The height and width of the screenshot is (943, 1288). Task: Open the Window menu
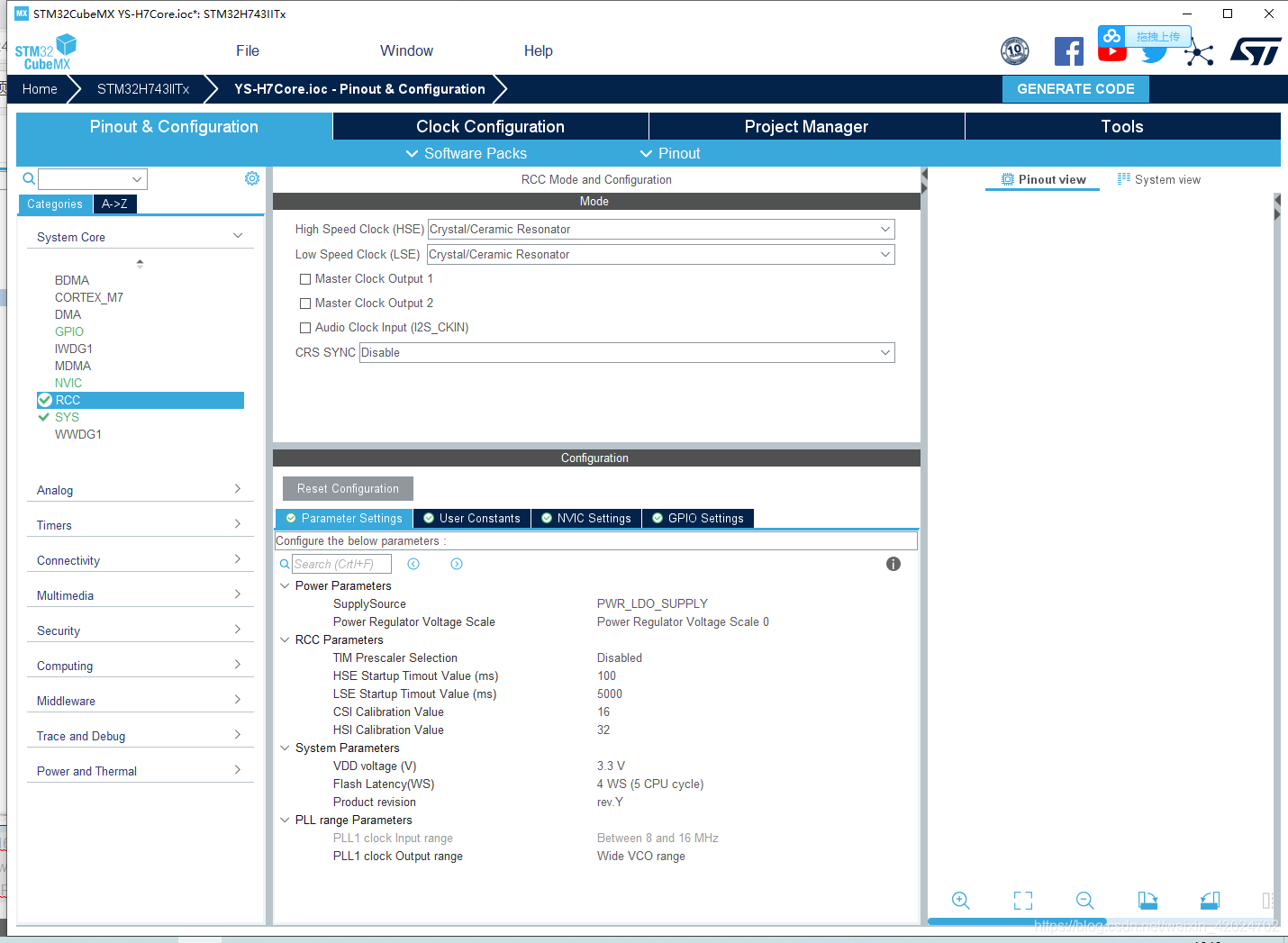tap(406, 51)
